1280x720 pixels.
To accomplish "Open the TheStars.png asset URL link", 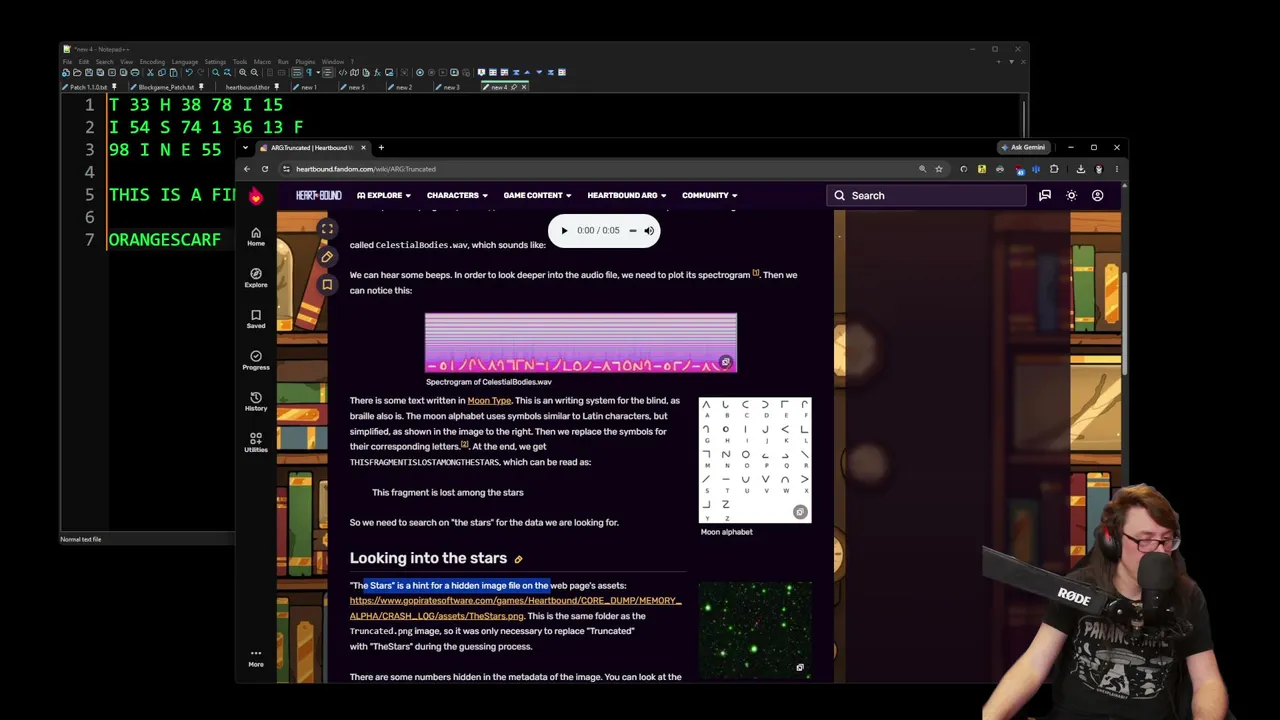I will pyautogui.click(x=515, y=608).
